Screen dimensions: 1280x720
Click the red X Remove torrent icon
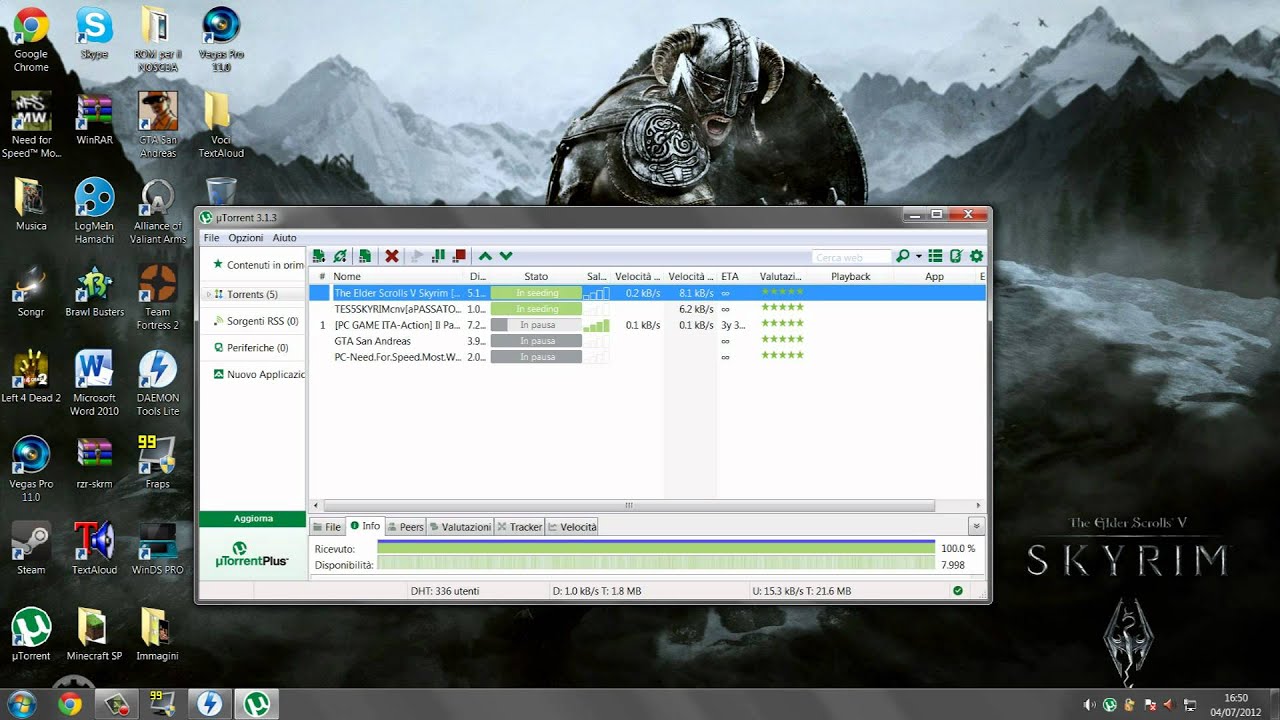pyautogui.click(x=392, y=257)
